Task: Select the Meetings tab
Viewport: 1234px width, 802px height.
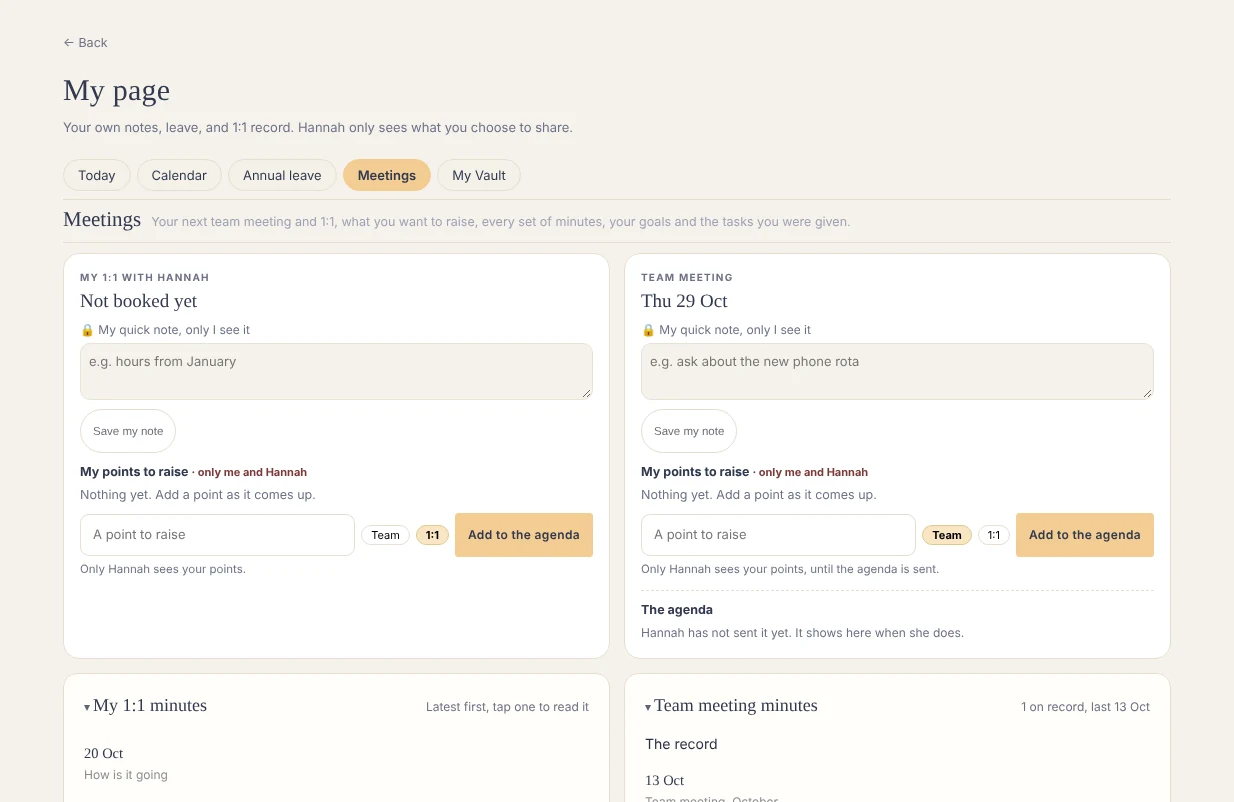Action: pyautogui.click(x=387, y=175)
